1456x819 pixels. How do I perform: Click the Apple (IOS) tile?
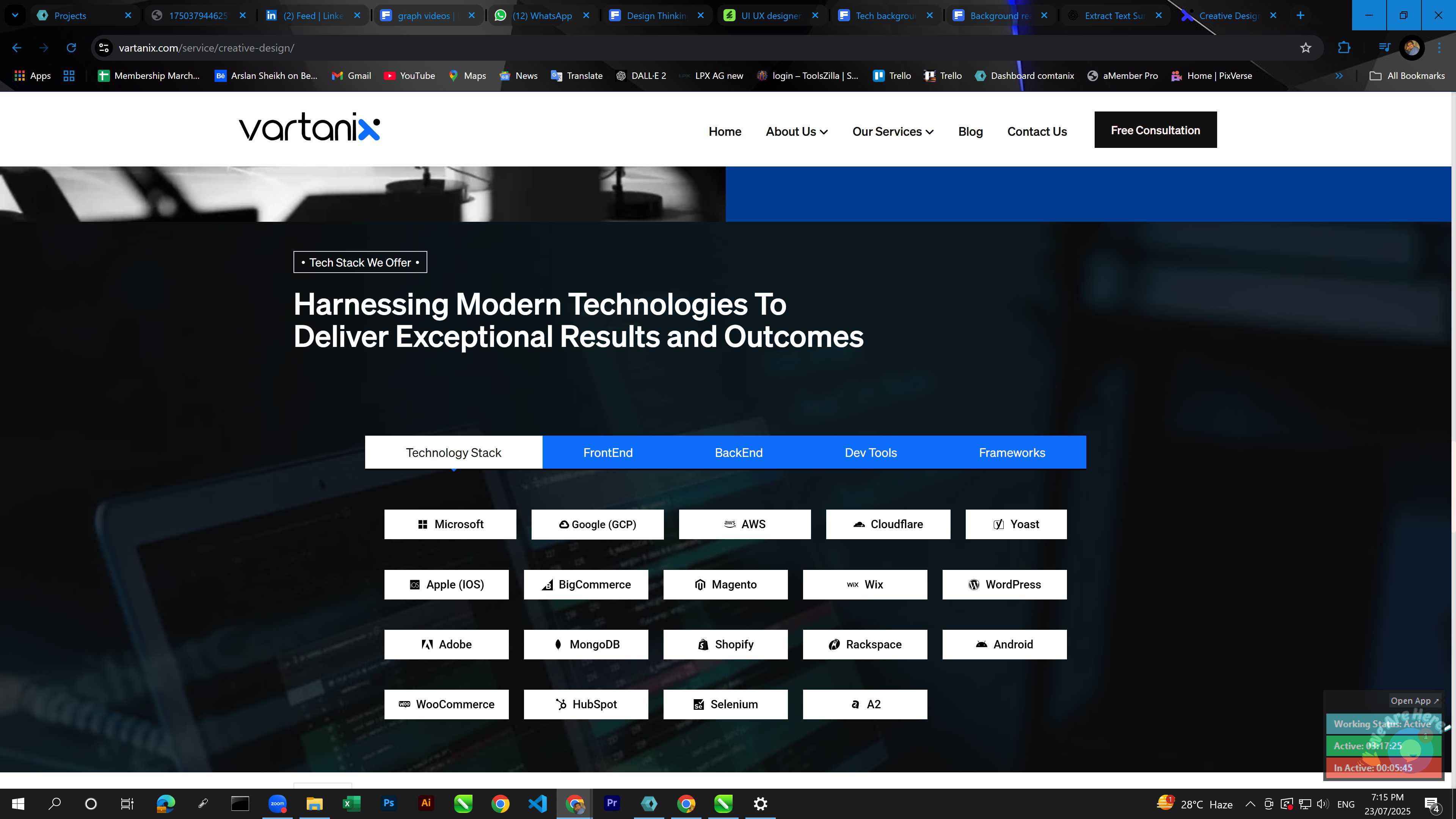pyautogui.click(x=446, y=584)
